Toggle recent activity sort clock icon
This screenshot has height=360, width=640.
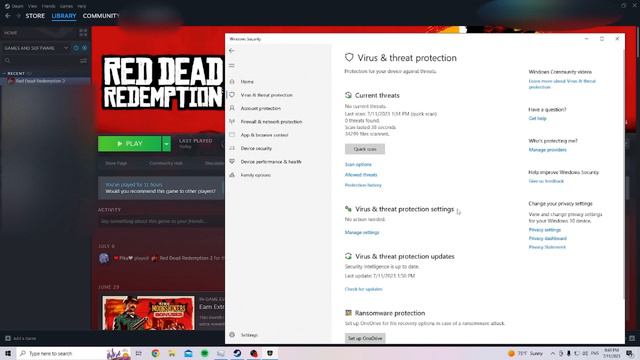coord(76,48)
